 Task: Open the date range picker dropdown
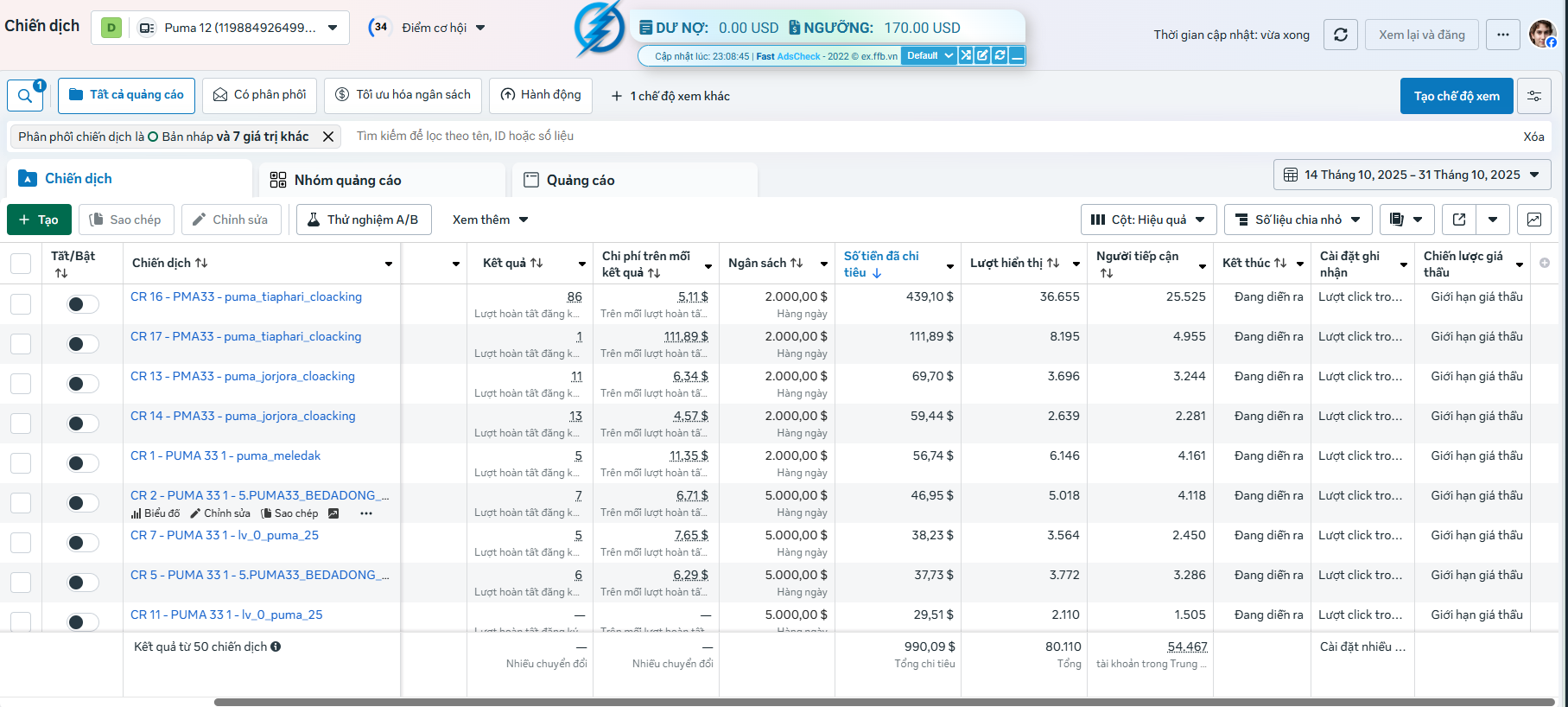tap(1412, 175)
